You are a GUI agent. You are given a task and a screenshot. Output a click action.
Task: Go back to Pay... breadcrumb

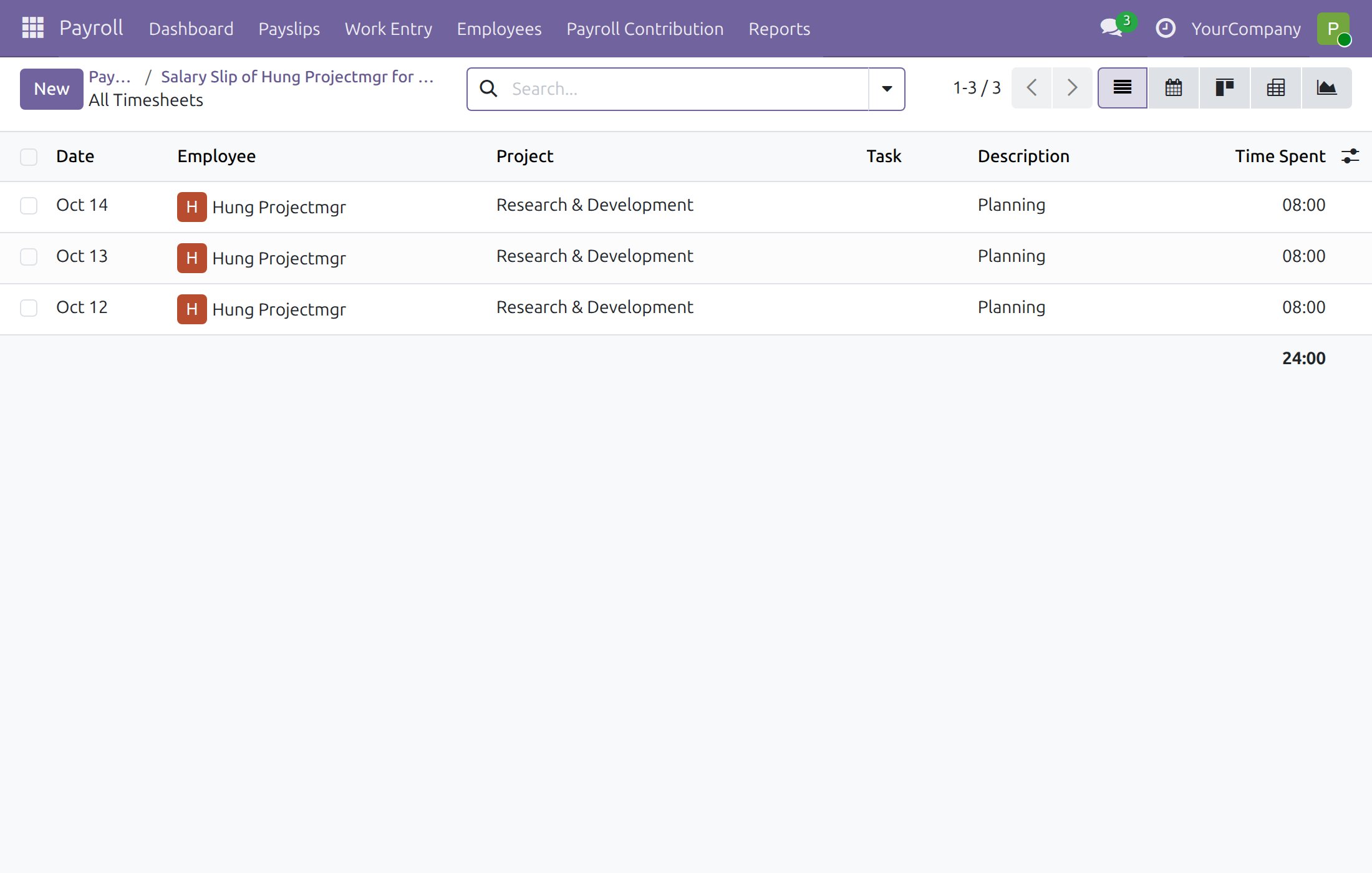(x=110, y=77)
